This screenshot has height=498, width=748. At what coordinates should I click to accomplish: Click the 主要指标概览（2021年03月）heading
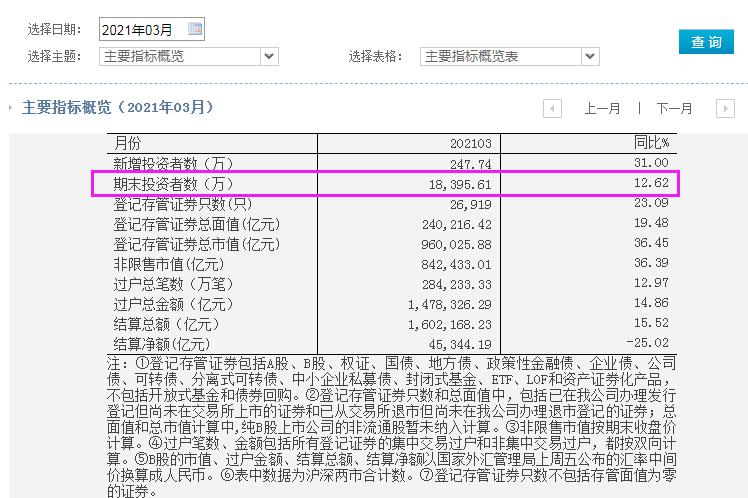point(117,107)
